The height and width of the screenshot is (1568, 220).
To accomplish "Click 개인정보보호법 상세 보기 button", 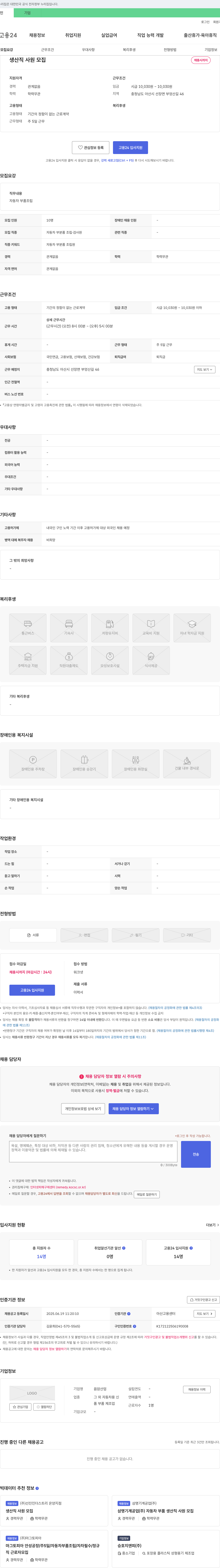I will point(83,1109).
